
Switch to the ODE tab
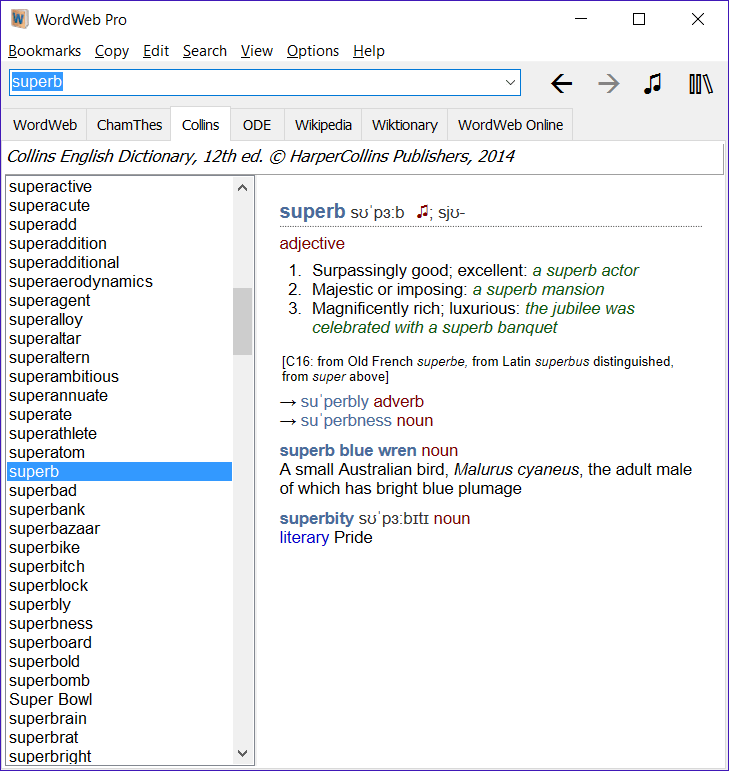257,125
